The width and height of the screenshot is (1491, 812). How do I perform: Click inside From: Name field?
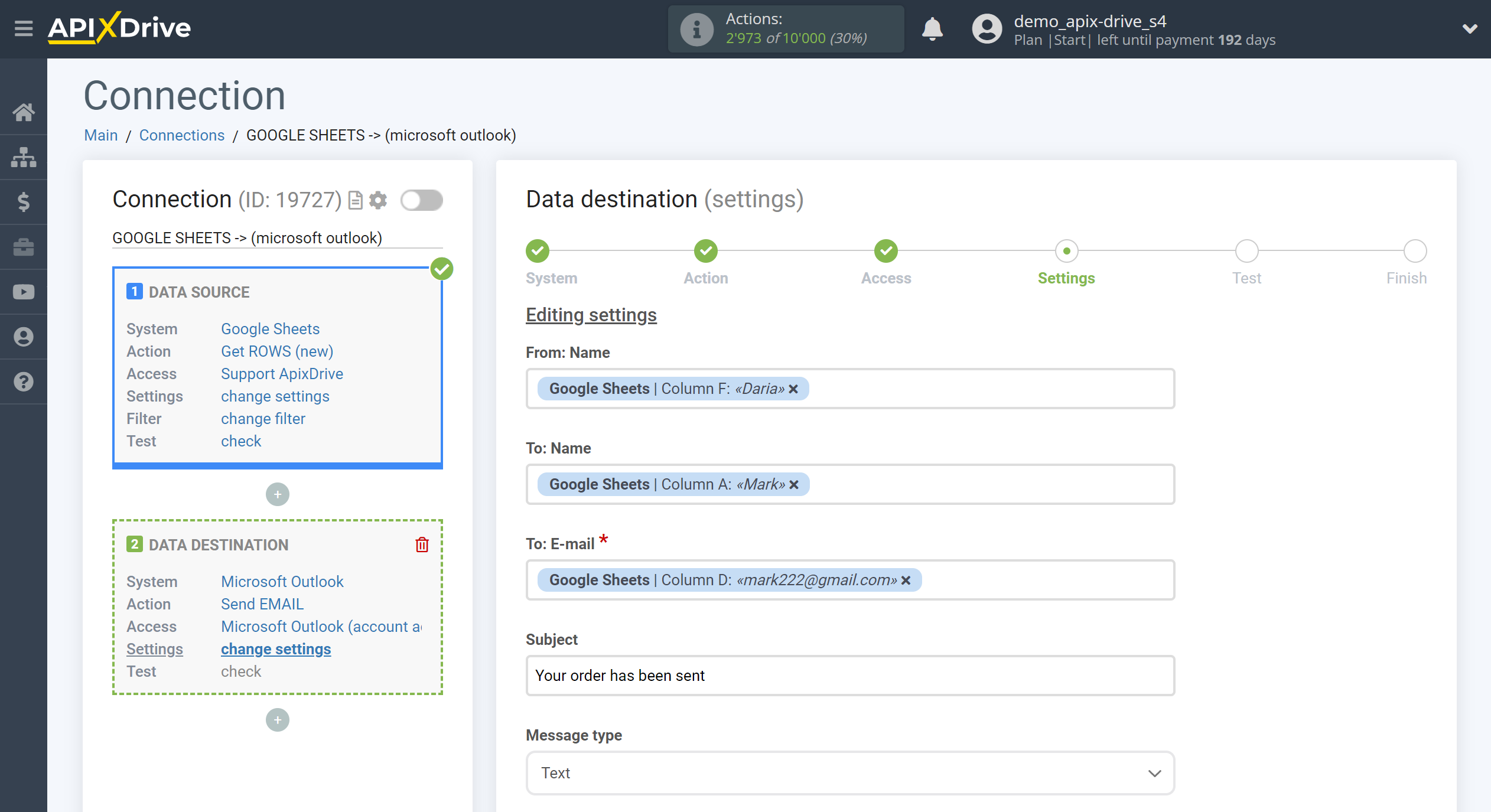[x=850, y=389]
